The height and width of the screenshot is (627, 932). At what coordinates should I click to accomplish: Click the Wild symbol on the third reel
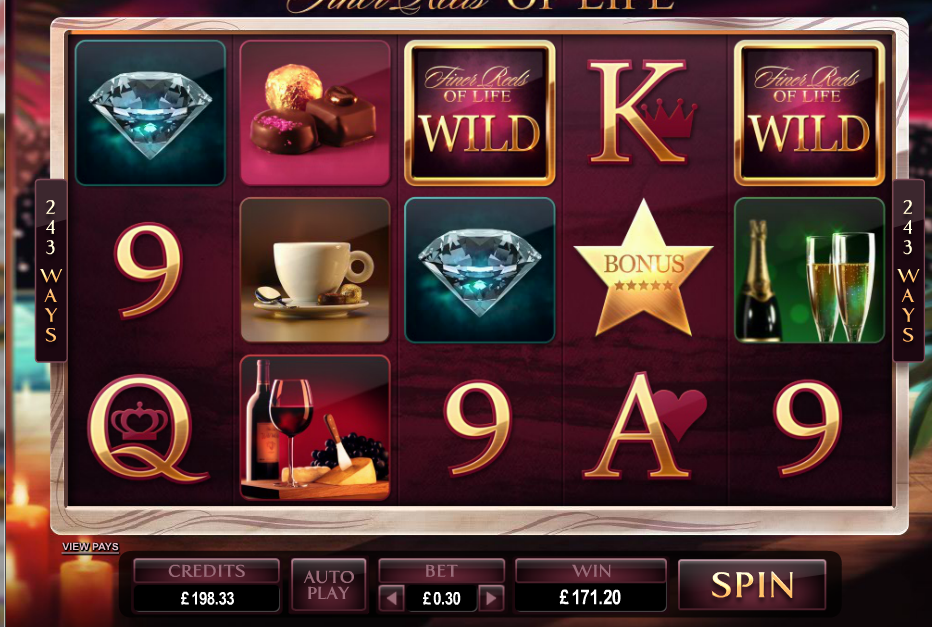click(x=480, y=113)
